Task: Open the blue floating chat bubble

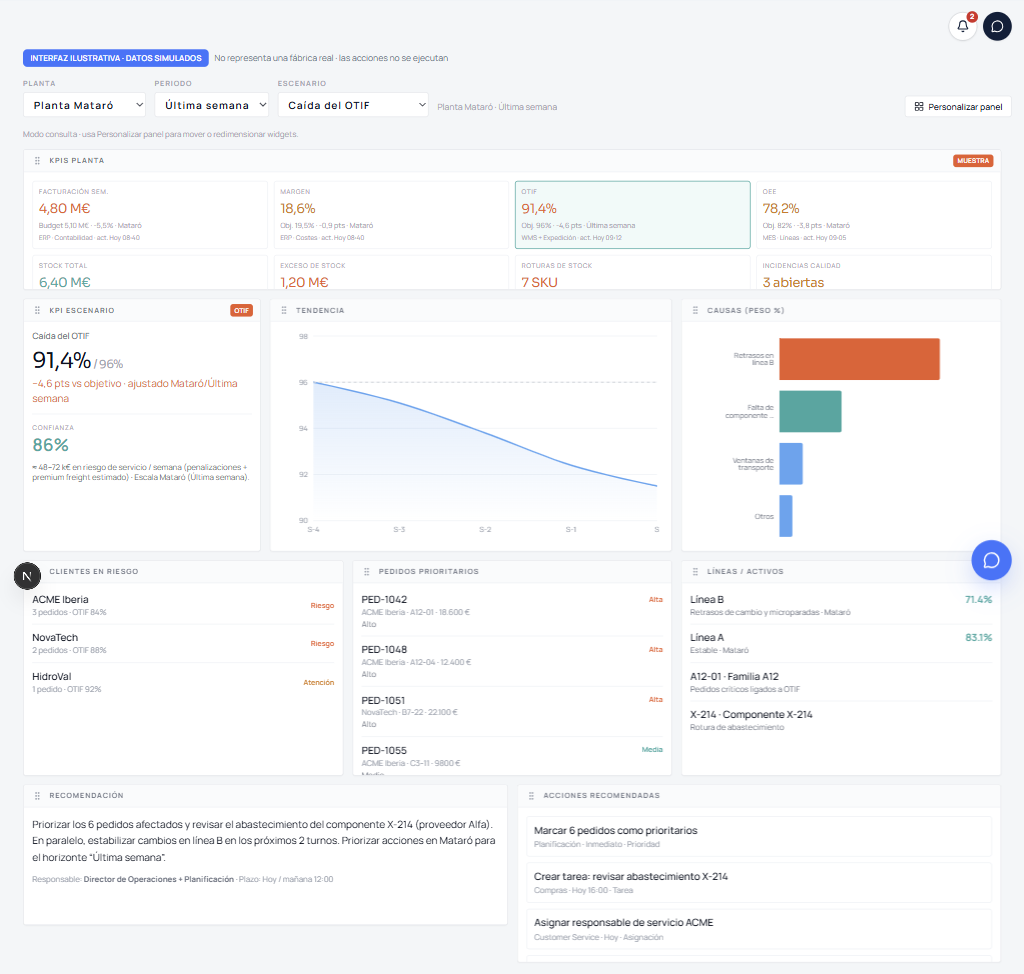Action: point(991,560)
